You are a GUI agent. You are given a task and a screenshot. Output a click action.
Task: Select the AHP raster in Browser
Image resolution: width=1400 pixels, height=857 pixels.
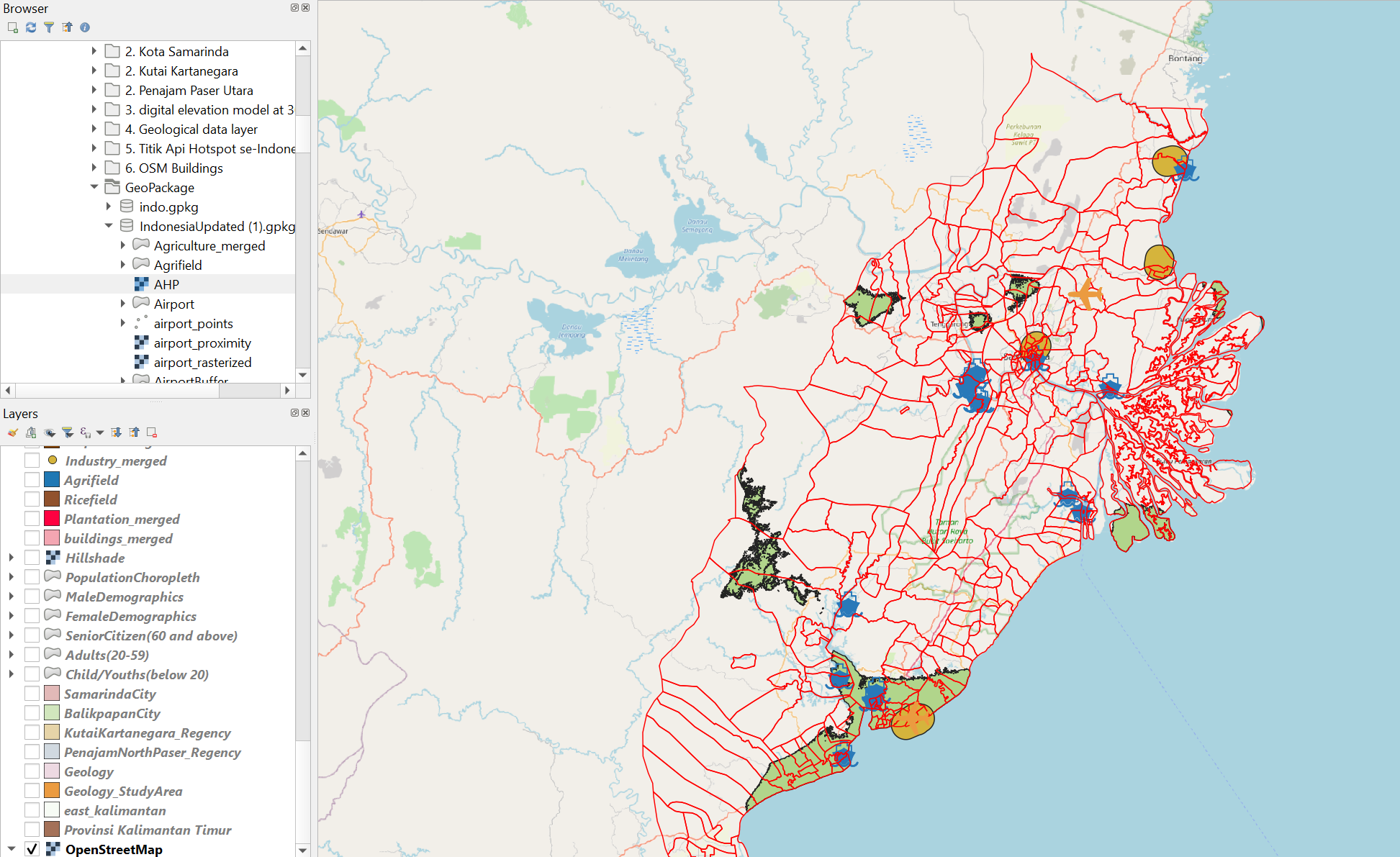pyautogui.click(x=166, y=284)
